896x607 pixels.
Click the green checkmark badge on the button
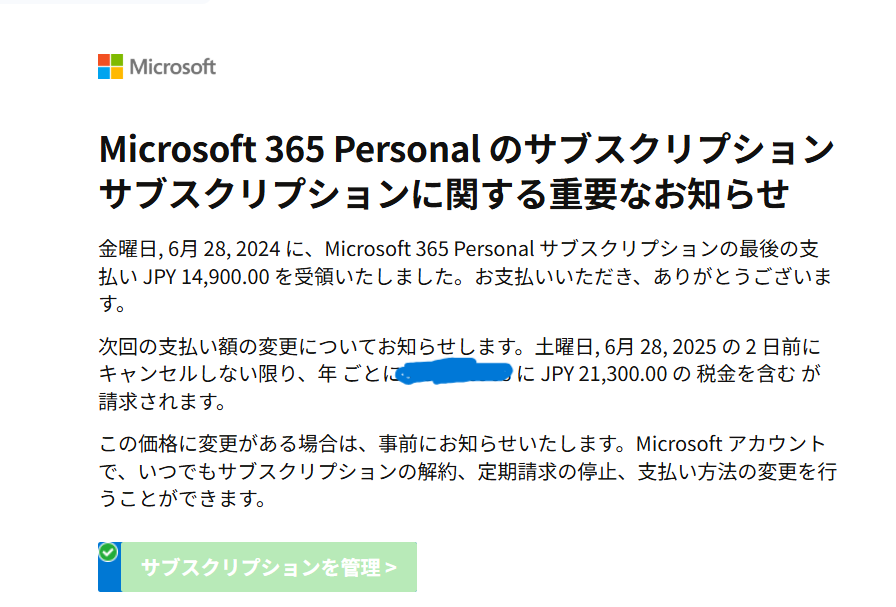pyautogui.click(x=108, y=552)
